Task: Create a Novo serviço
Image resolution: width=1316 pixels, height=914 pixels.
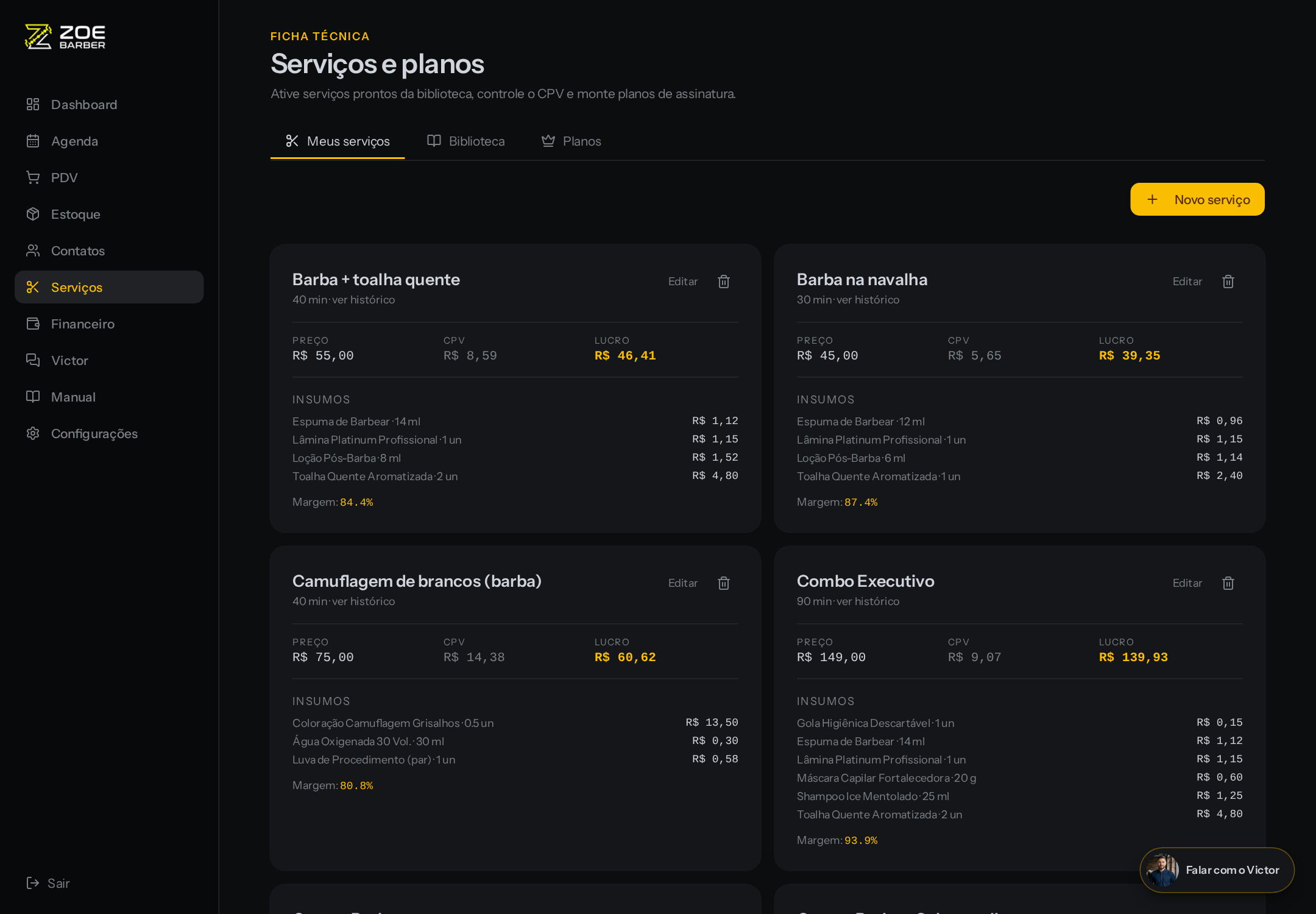Action: click(x=1197, y=199)
